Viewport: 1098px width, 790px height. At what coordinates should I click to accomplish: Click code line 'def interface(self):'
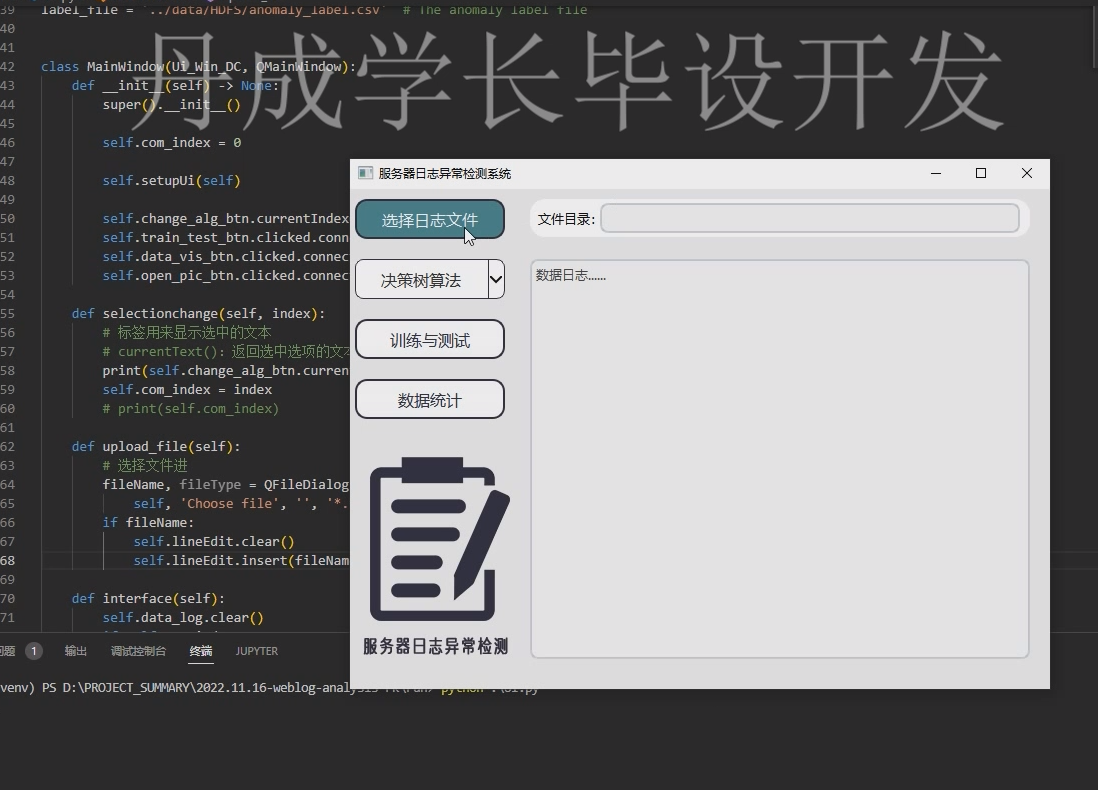[x=148, y=599]
